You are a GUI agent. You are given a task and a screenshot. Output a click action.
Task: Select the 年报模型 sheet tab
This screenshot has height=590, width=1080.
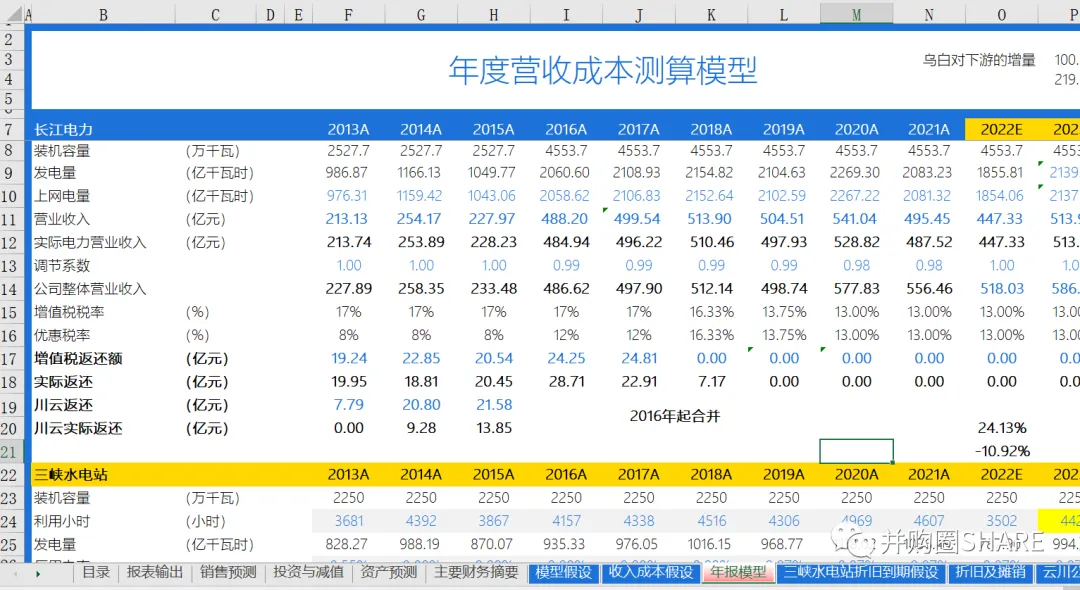coord(738,572)
